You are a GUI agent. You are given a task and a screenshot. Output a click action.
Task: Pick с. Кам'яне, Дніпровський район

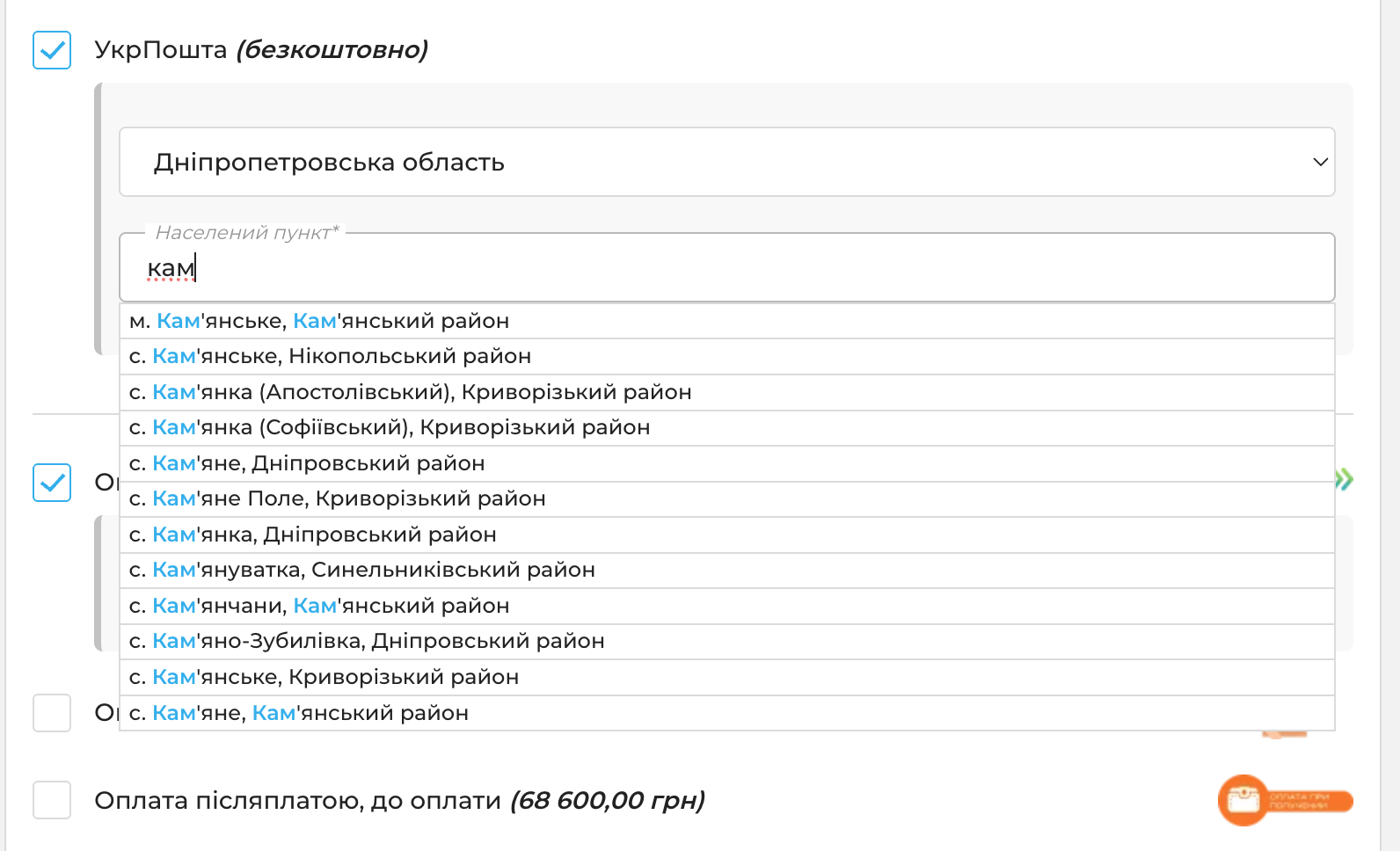pos(727,463)
